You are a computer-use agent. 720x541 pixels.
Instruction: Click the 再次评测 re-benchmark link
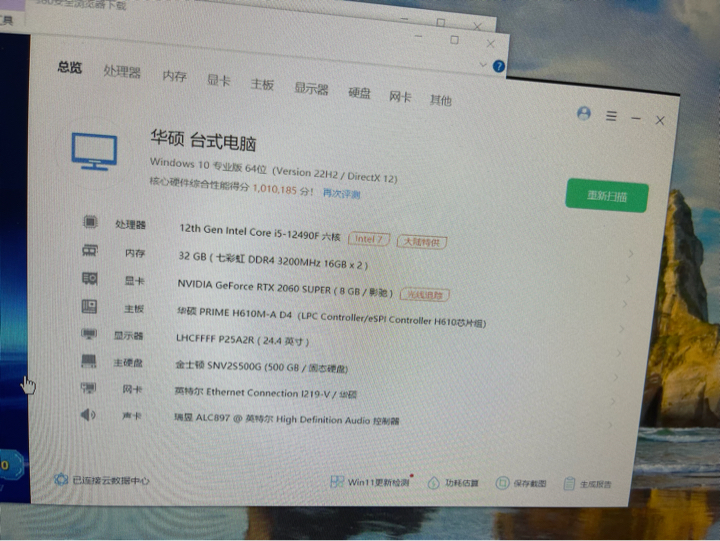341,193
